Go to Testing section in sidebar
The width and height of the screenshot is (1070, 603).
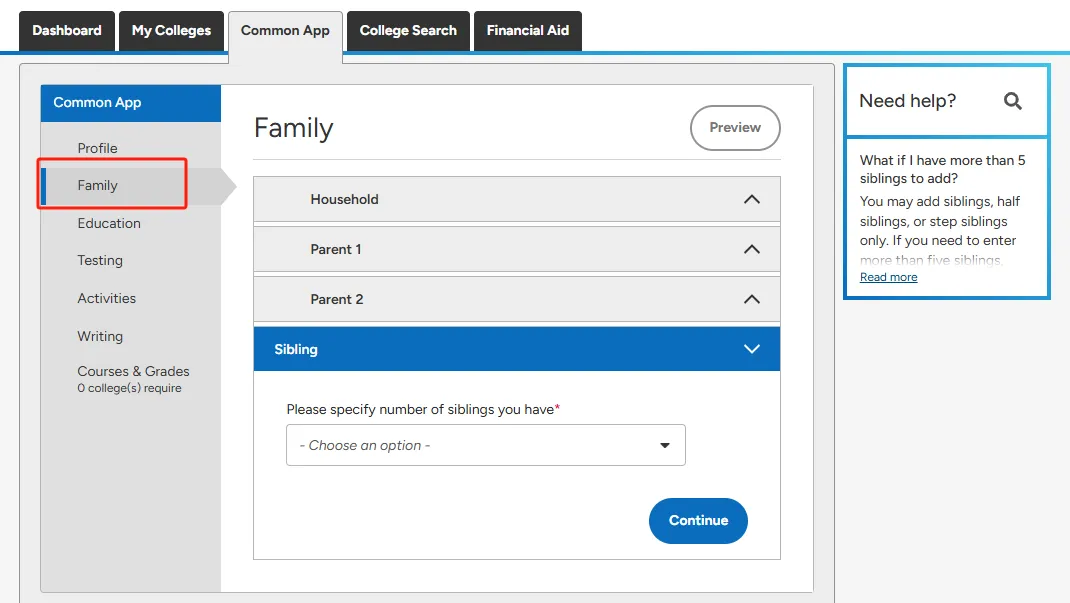[x=100, y=260]
